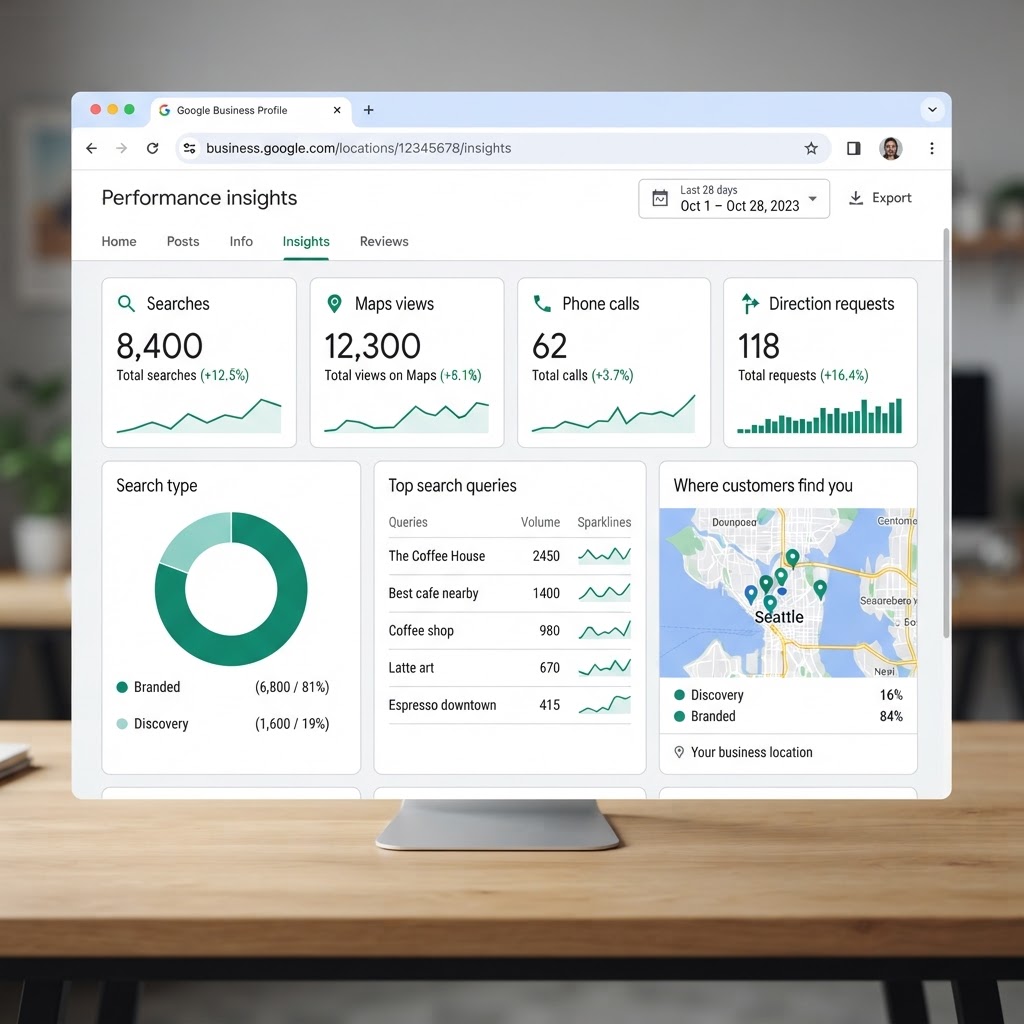Viewport: 1024px width, 1024px height.
Task: Click the (1,600 / 19%) Discovery value
Action: pos(292,724)
